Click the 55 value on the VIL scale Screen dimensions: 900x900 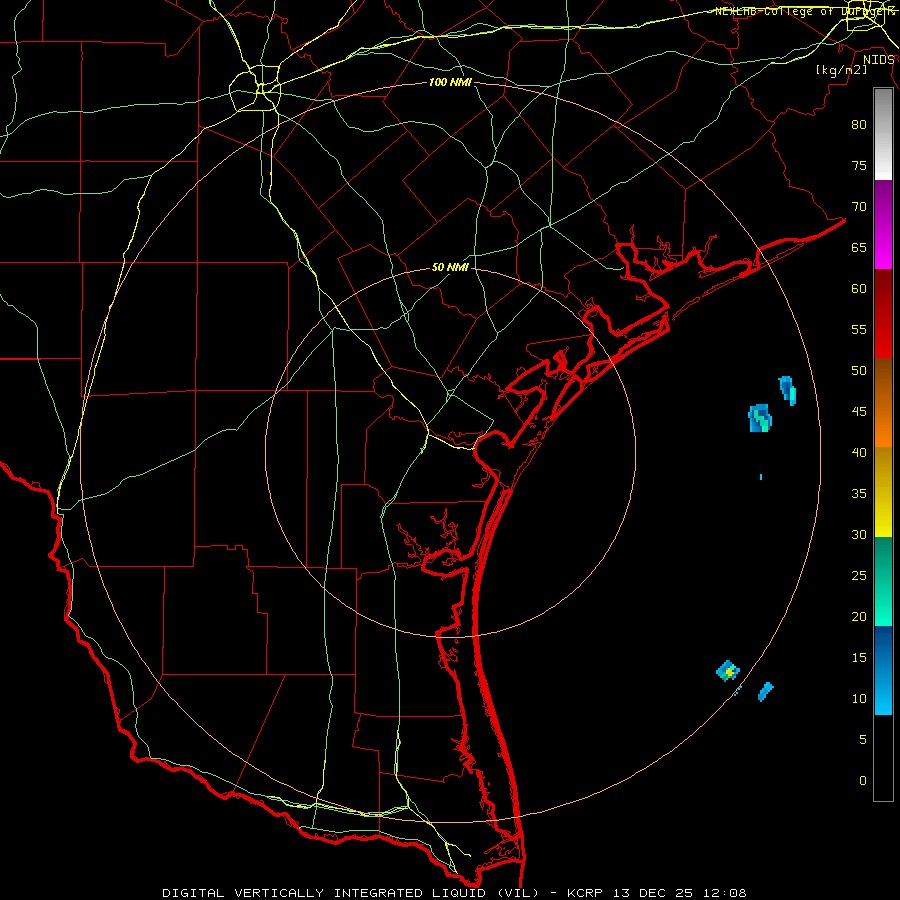coord(859,329)
